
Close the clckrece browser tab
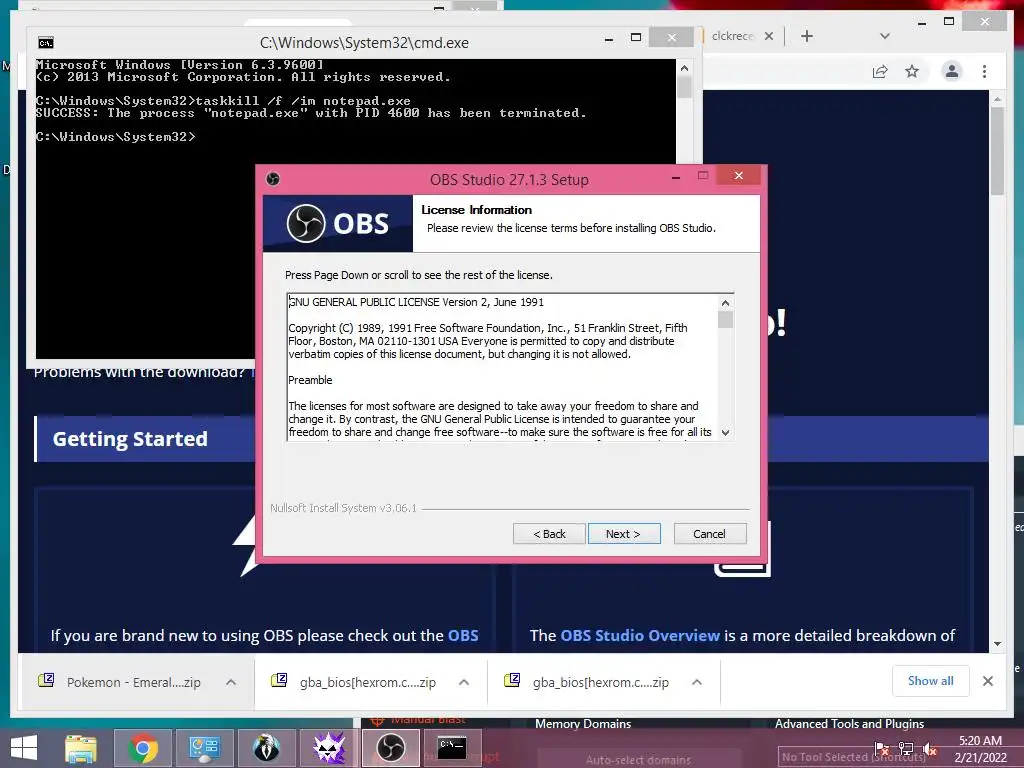click(x=769, y=36)
